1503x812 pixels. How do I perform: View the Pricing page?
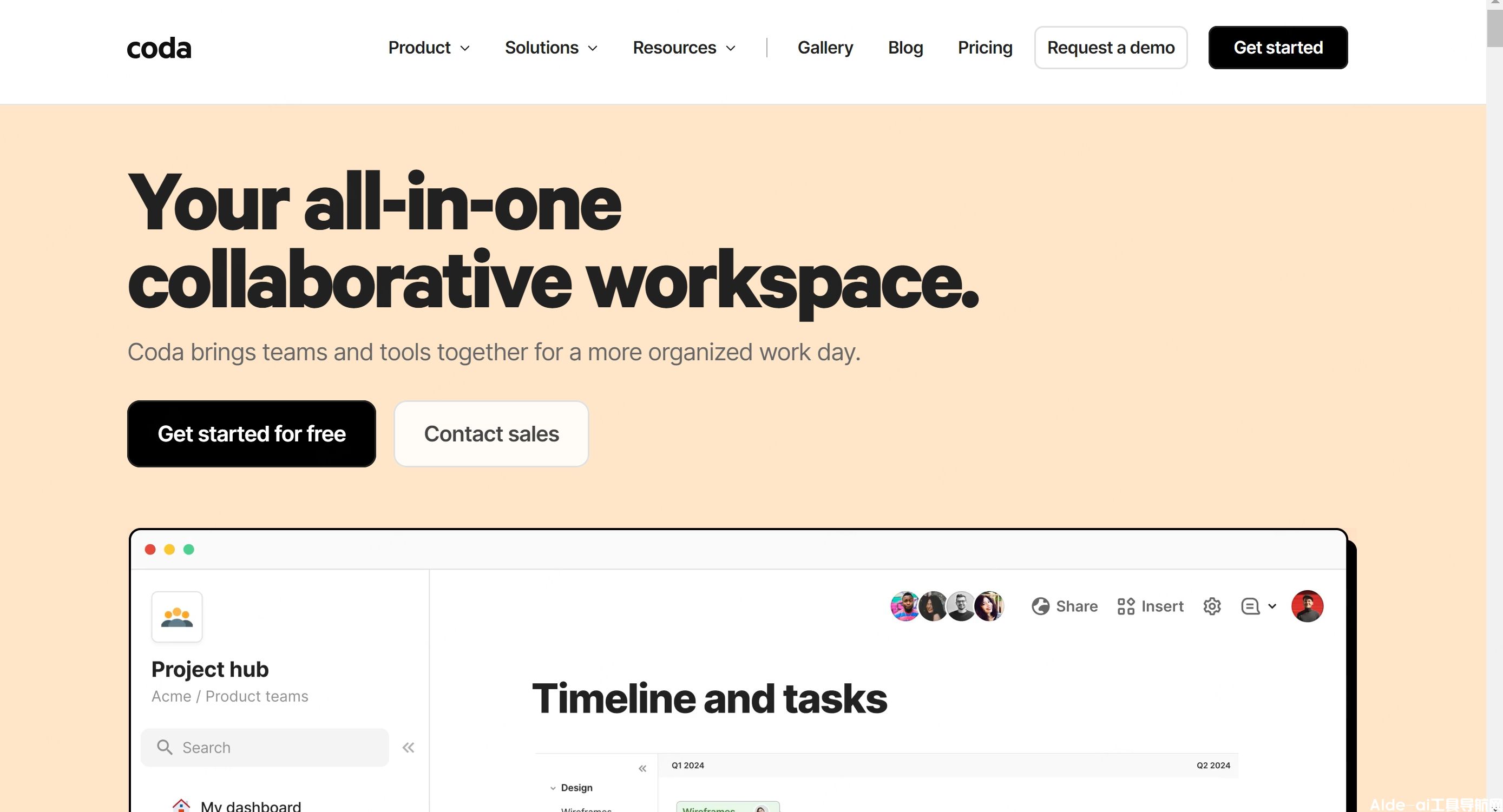click(x=985, y=48)
